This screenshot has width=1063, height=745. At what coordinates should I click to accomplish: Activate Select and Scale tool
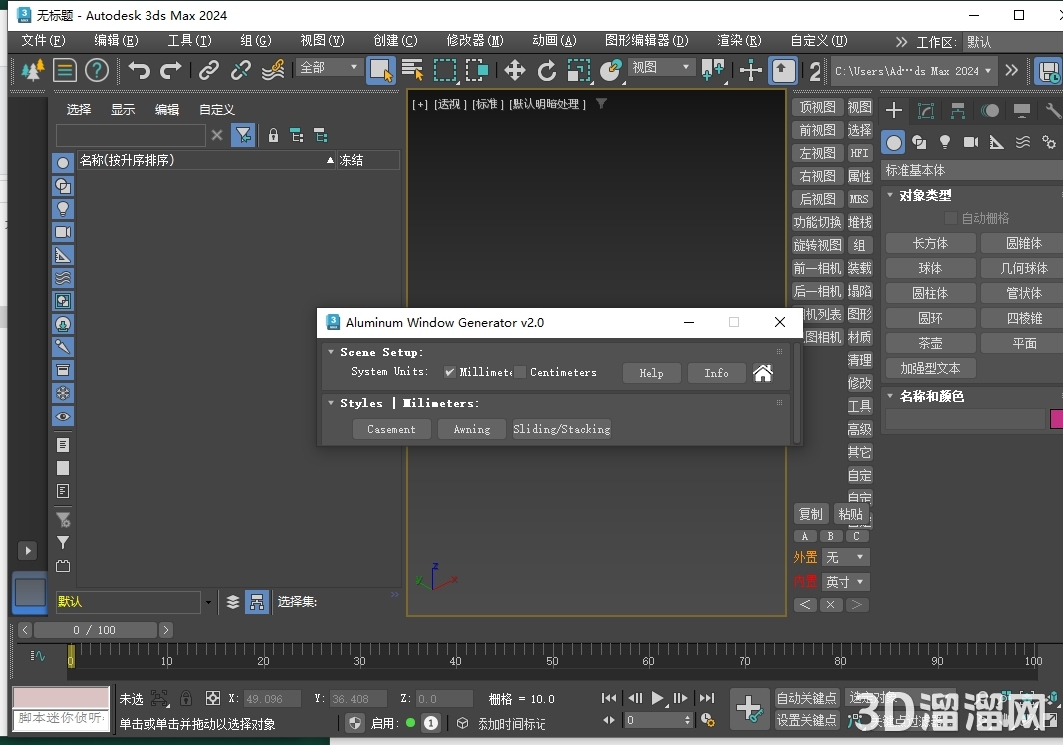(x=578, y=70)
